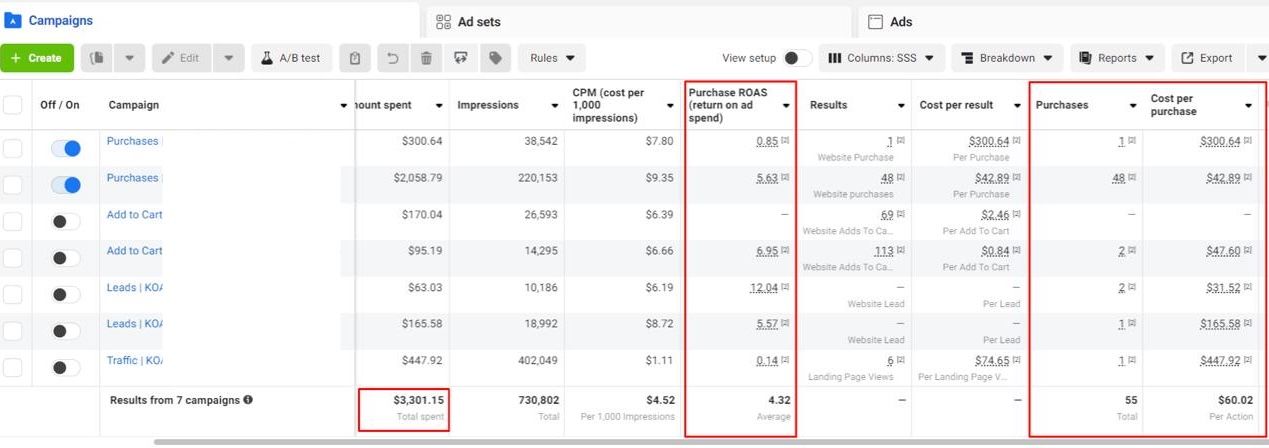The image size is (1269, 448).
Task: Open the Columns: SSS dropdown
Action: click(x=881, y=58)
